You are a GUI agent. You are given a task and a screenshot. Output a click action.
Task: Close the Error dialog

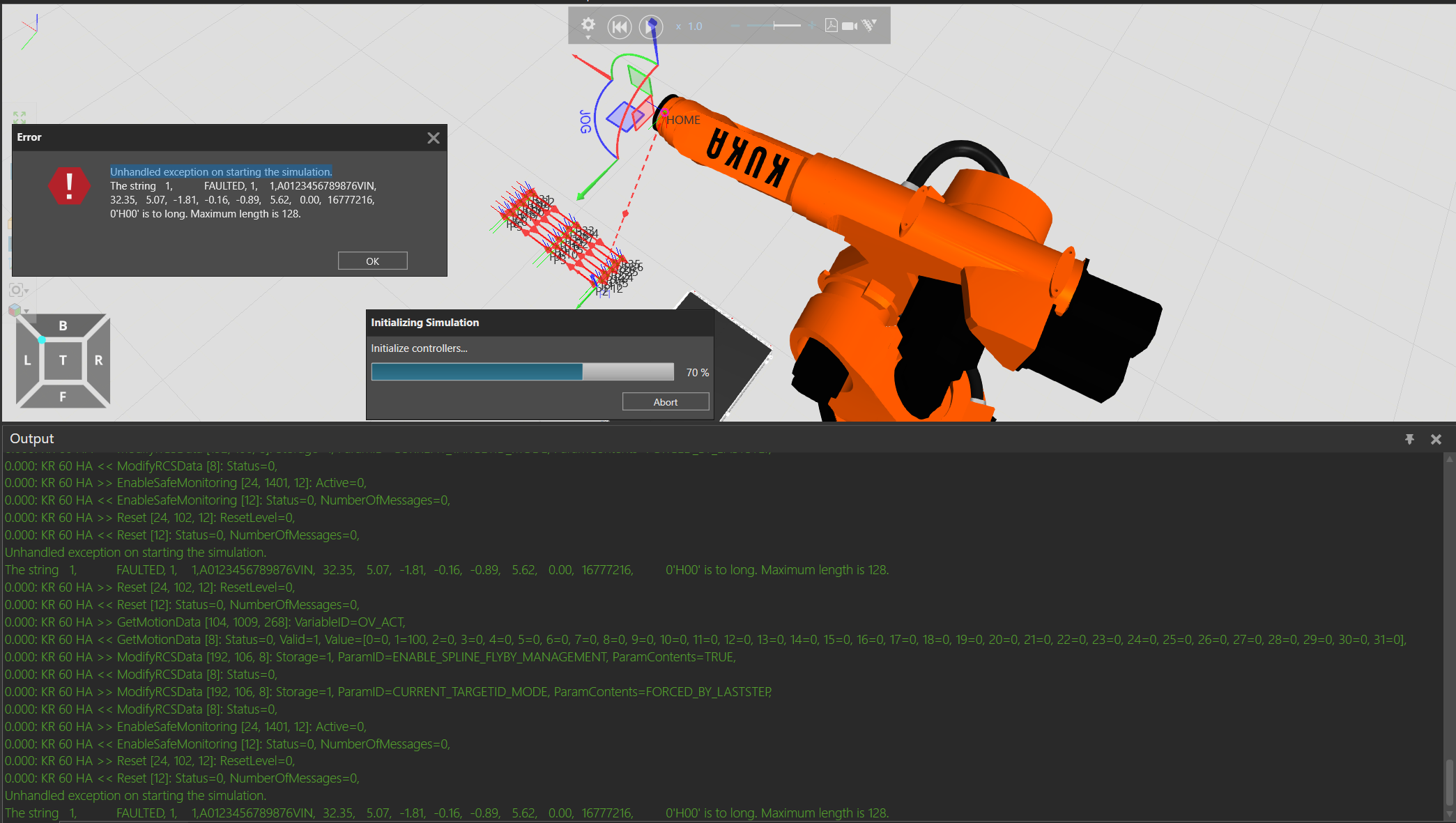click(x=433, y=138)
